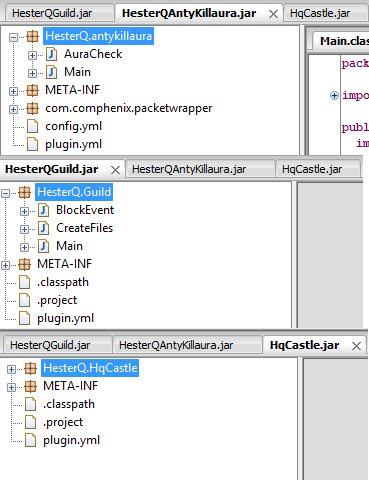Select the HesterQ.Guild tree label
The width and height of the screenshot is (369, 480).
74,192
